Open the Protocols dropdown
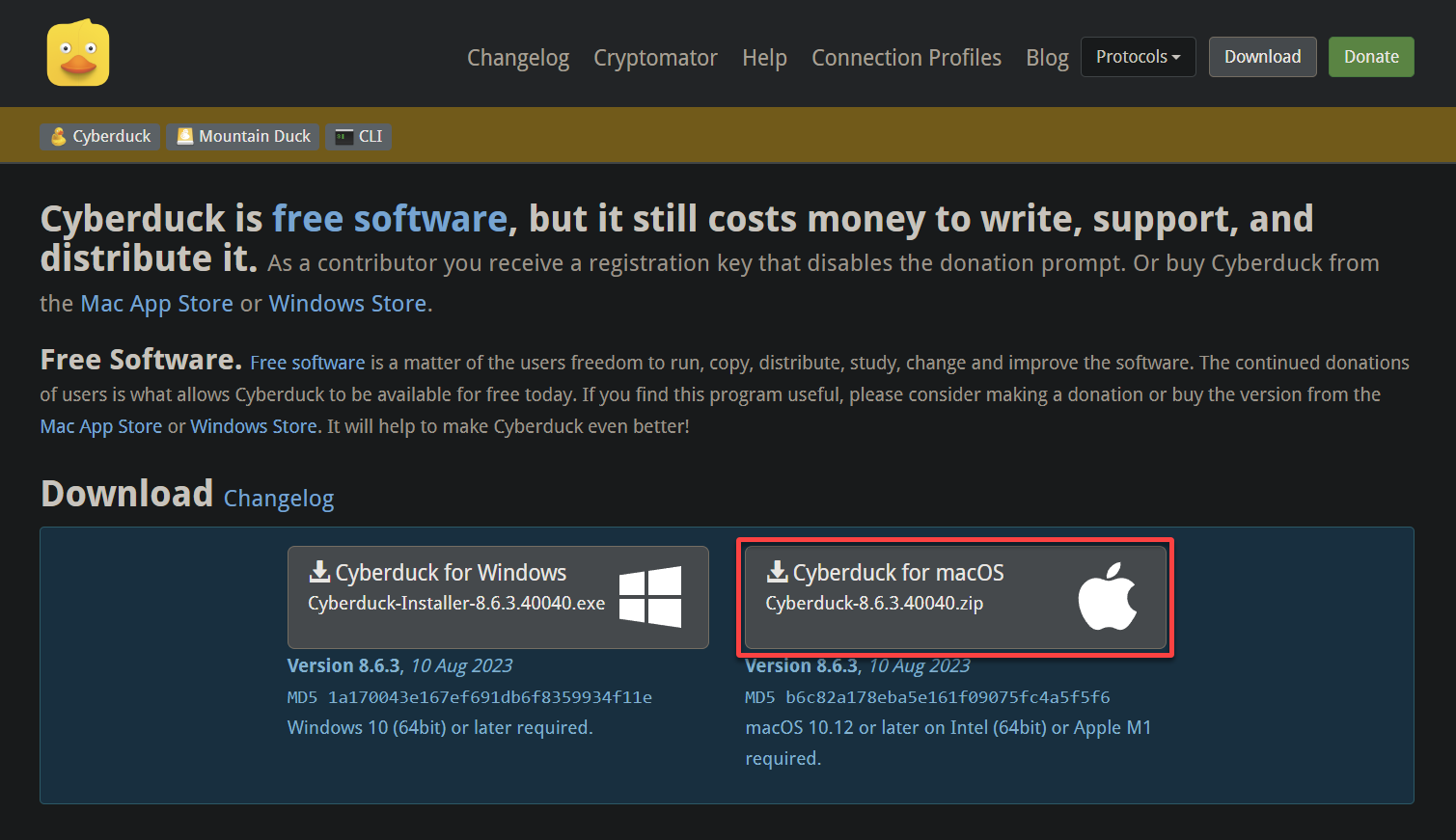 coord(1138,57)
